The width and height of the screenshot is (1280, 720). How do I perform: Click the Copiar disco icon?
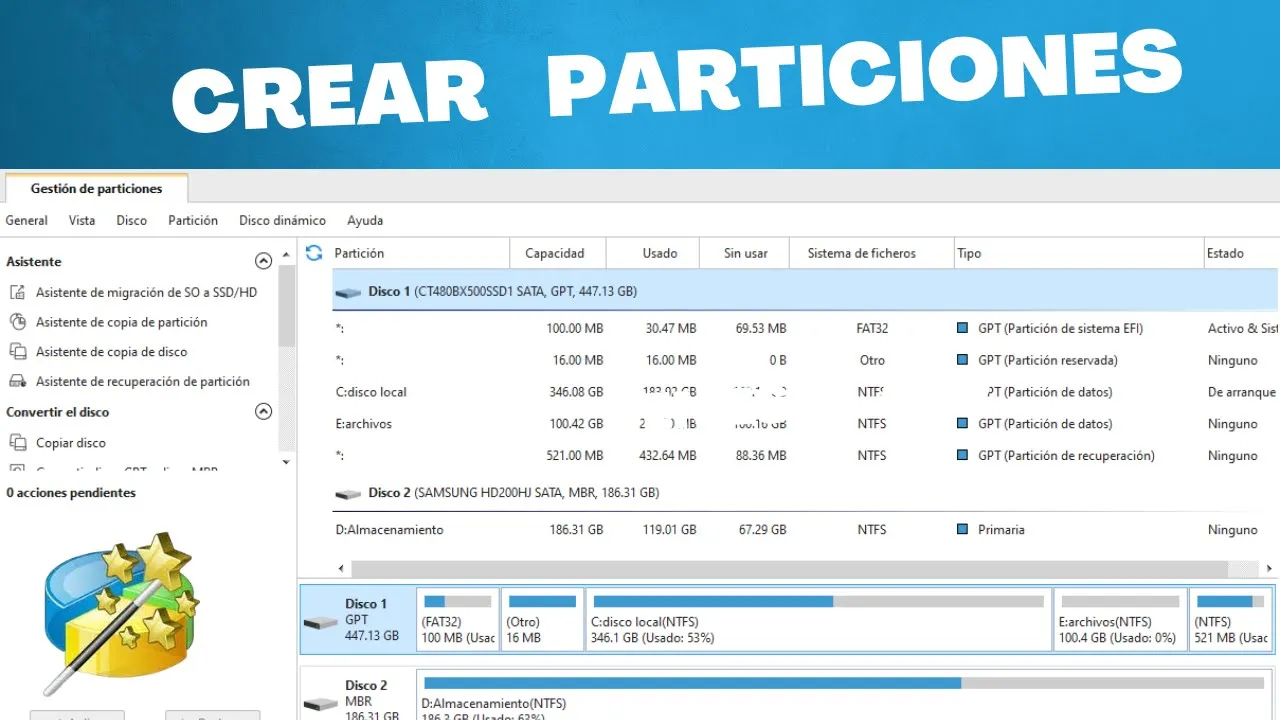point(17,442)
